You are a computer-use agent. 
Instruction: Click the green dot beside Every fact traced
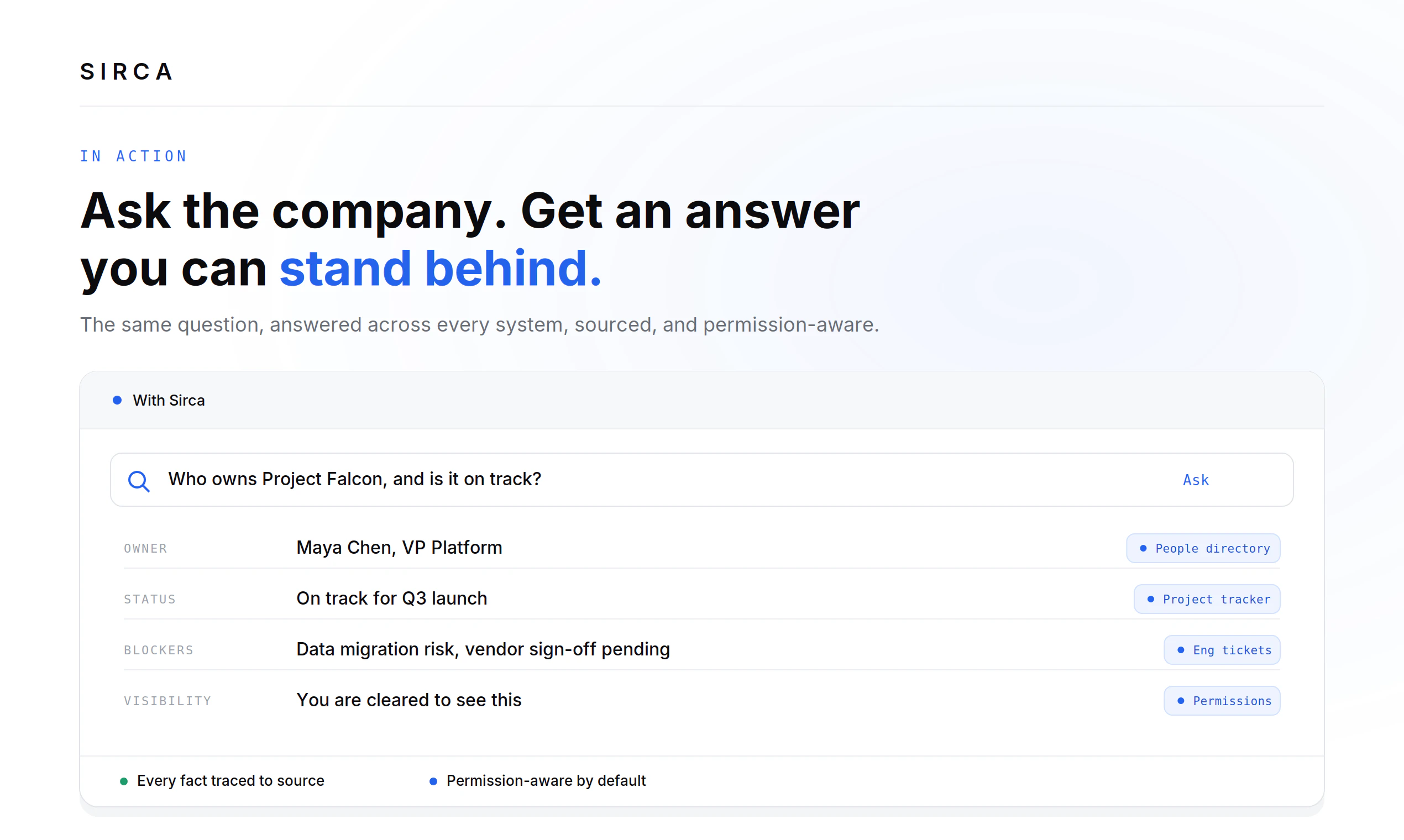pyautogui.click(x=124, y=781)
